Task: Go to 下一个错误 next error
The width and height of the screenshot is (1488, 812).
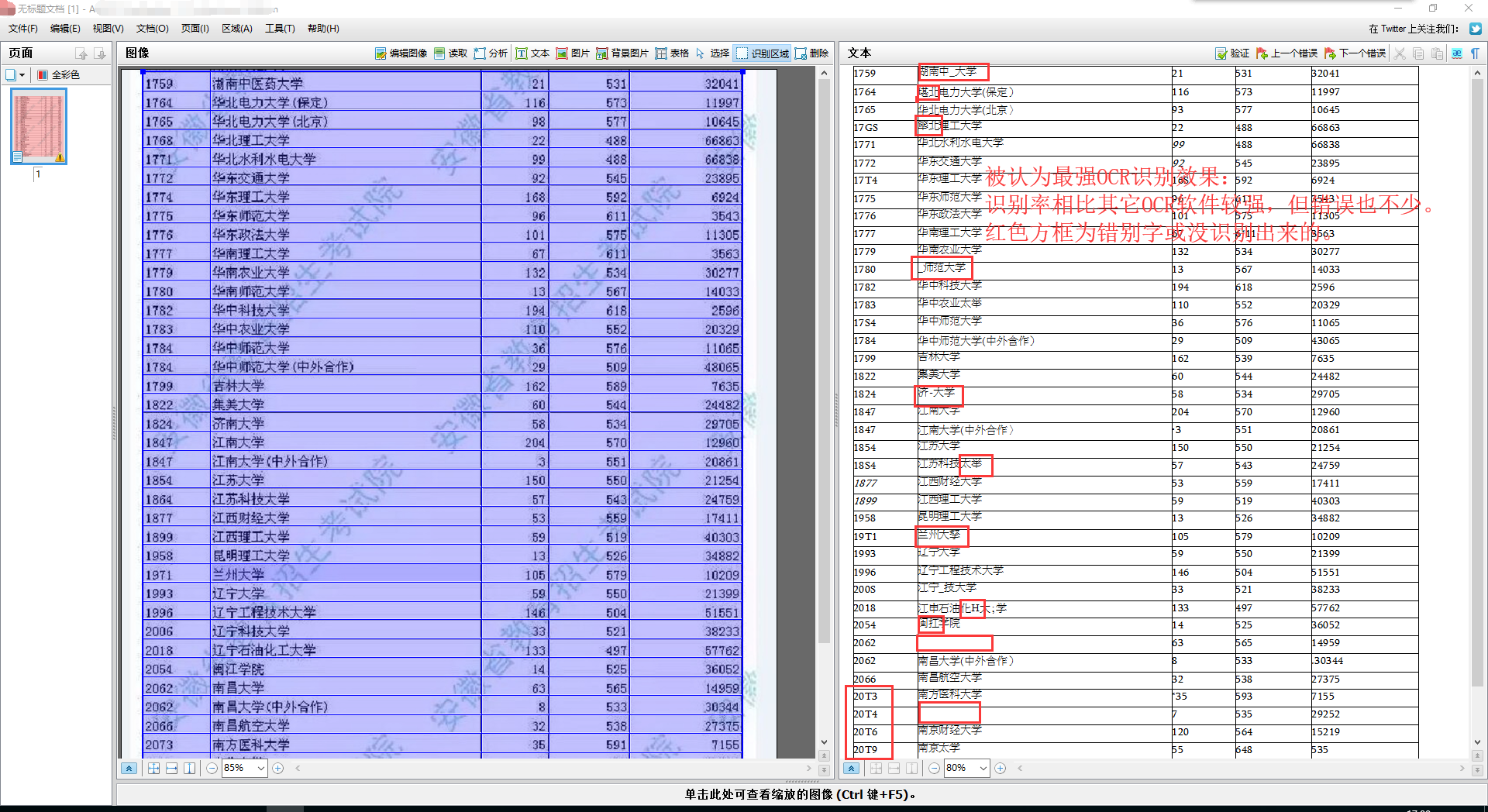Action: 1355,53
